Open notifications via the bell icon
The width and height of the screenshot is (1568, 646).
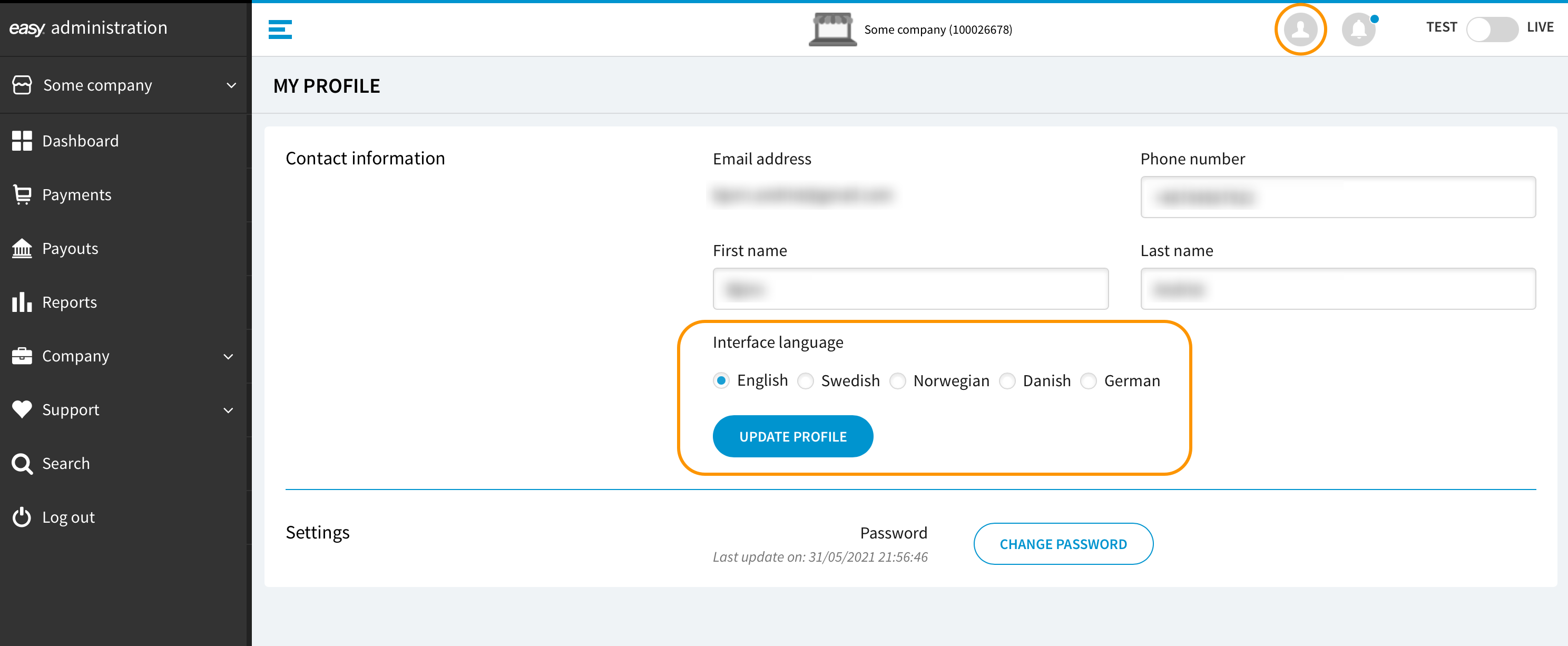(1359, 29)
